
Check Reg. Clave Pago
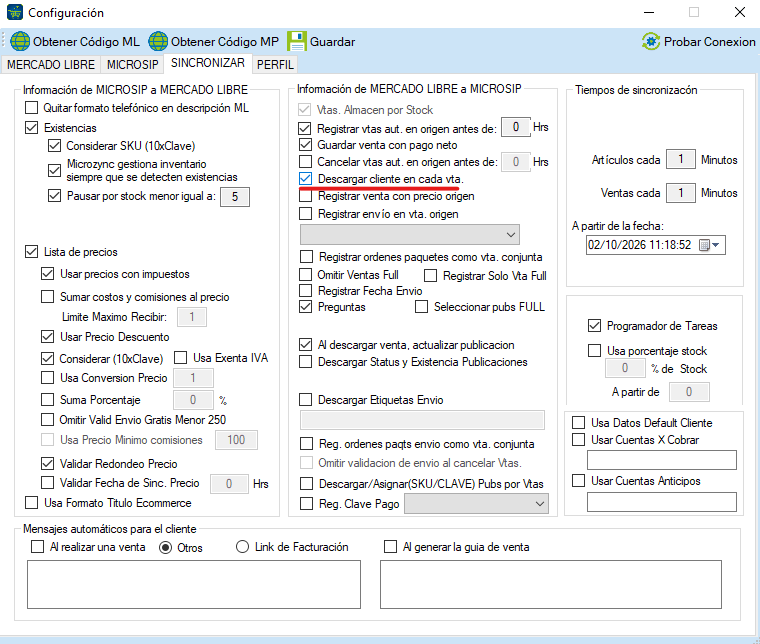306,503
